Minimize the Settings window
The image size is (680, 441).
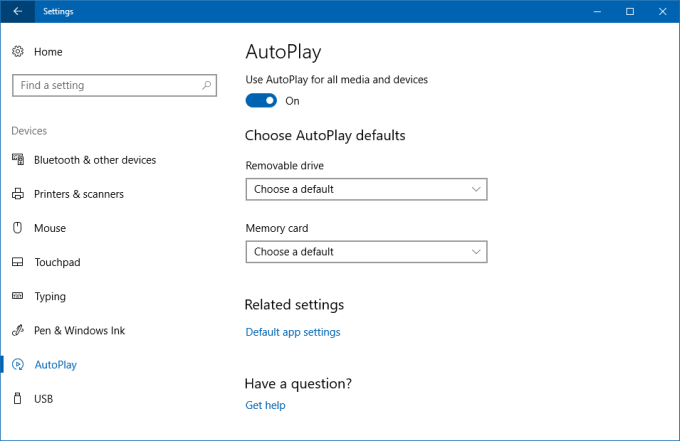(597, 11)
